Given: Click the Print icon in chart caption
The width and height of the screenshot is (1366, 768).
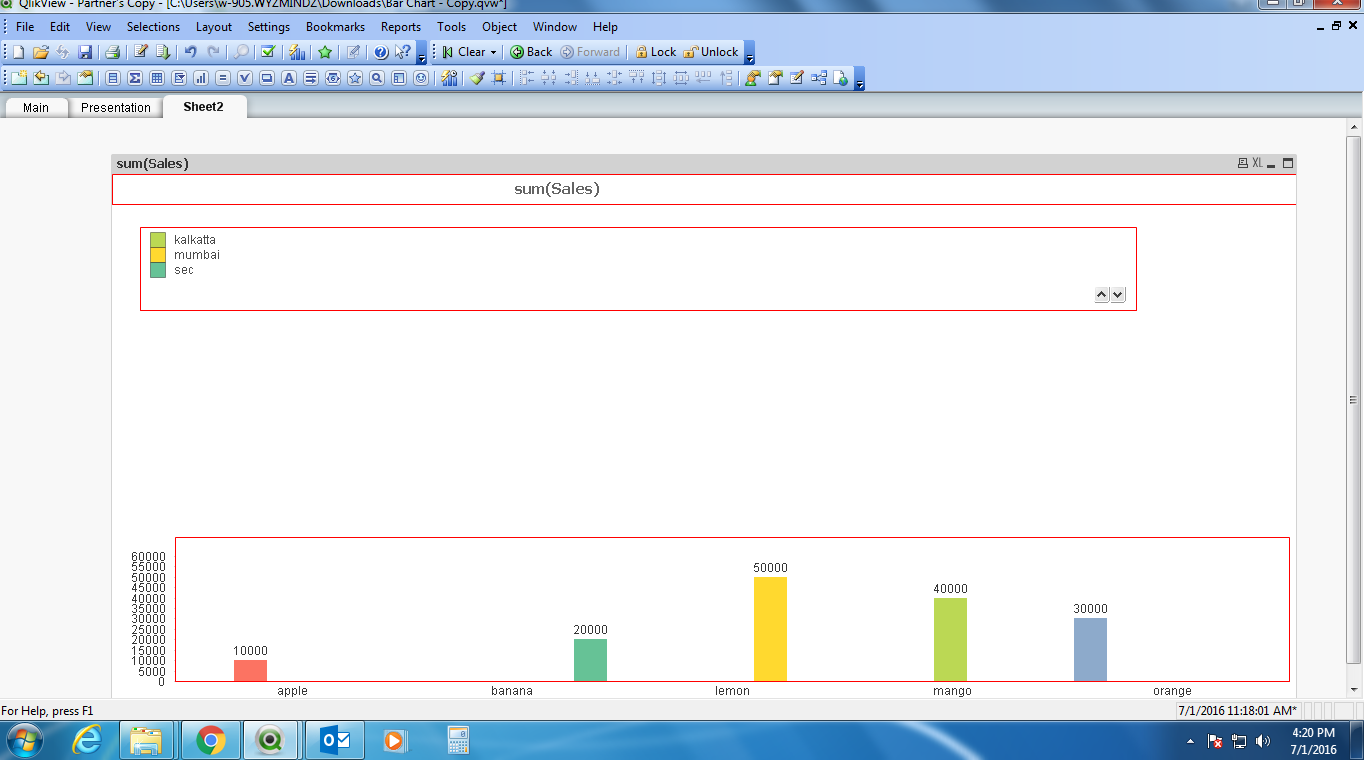Looking at the screenshot, I should (1242, 163).
